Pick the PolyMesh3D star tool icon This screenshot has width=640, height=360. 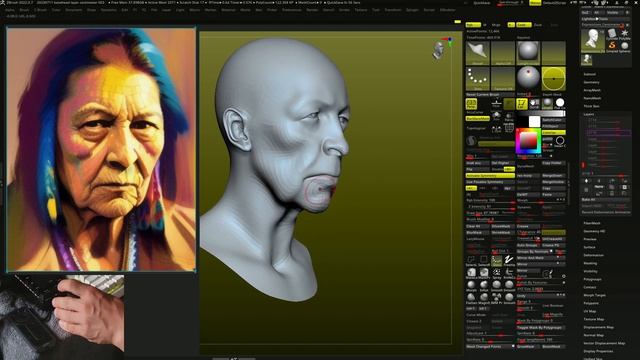pyautogui.click(x=625, y=34)
